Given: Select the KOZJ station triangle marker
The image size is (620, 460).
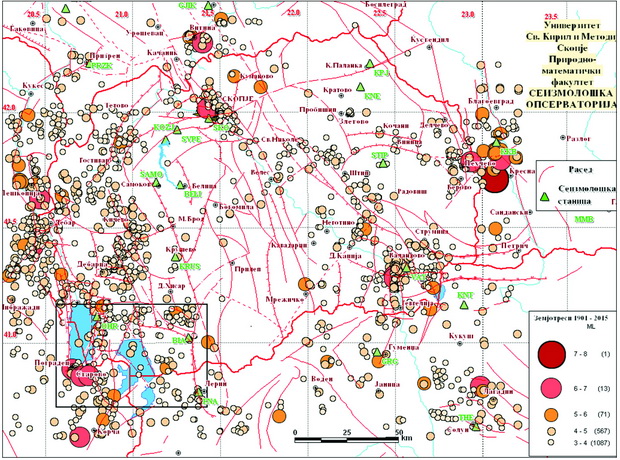Looking at the screenshot, I should pyautogui.click(x=177, y=129).
